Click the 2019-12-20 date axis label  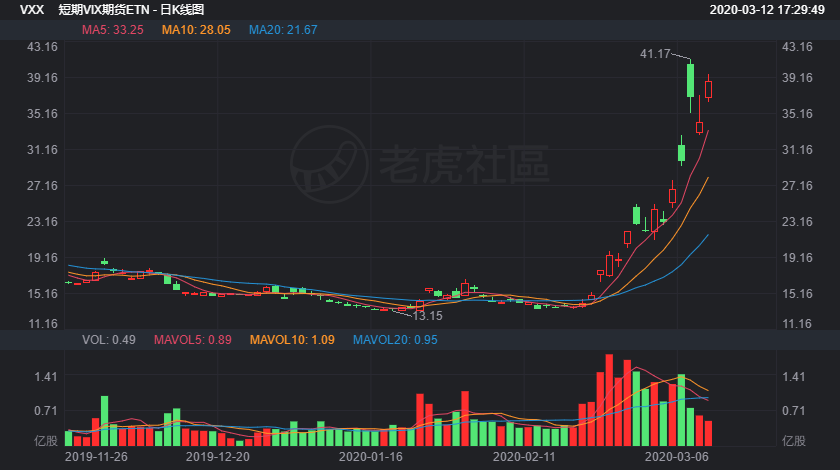click(218, 457)
